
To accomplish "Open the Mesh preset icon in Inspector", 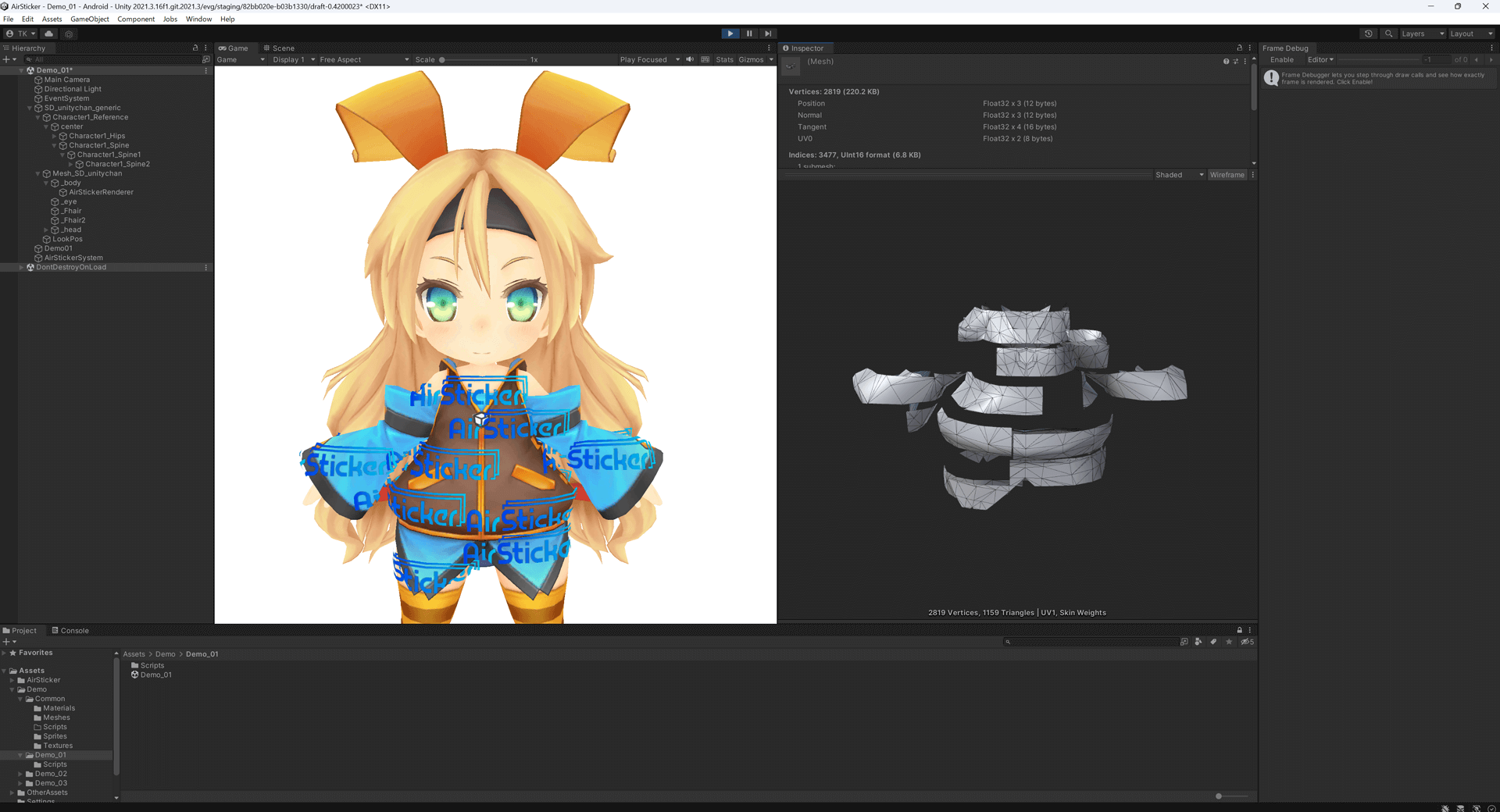I will coord(1235,61).
